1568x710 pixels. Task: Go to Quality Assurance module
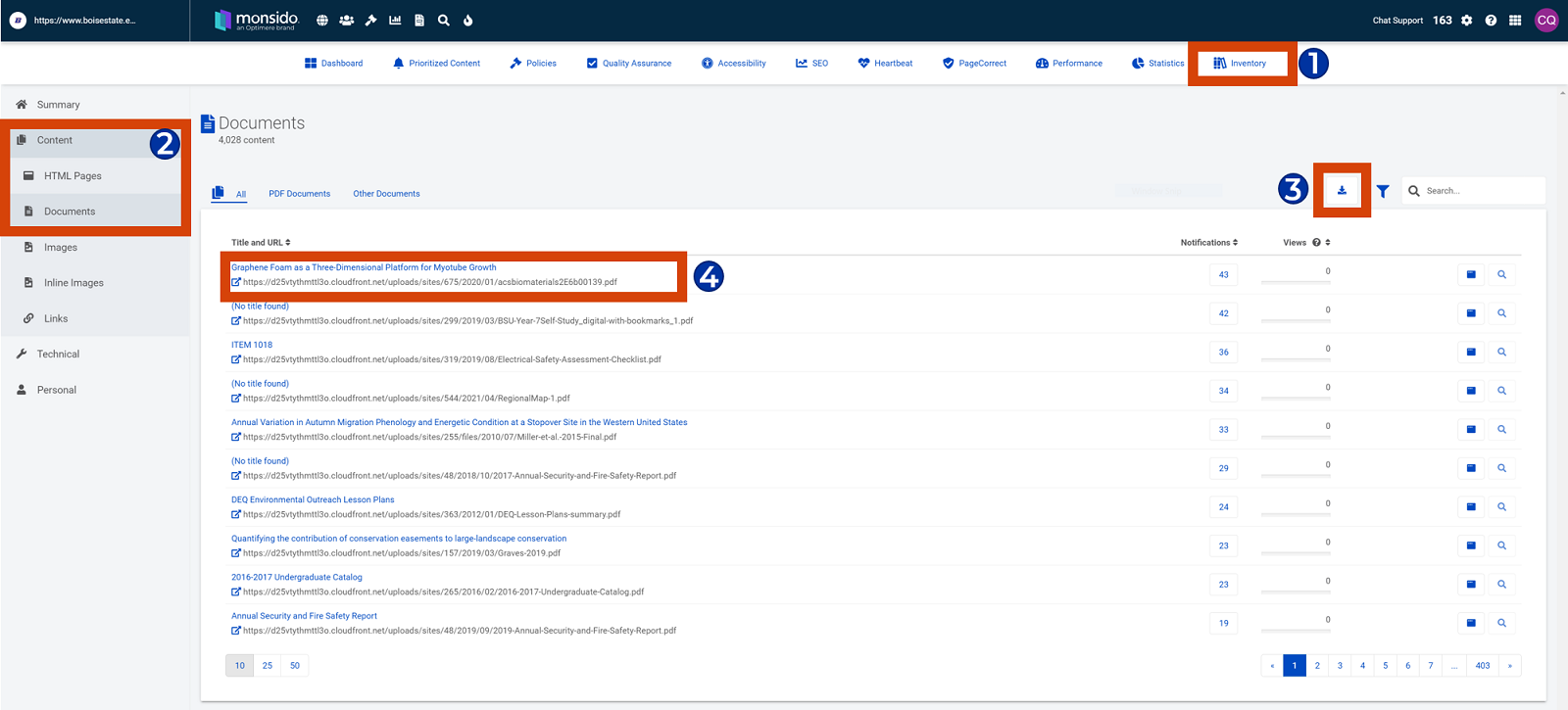coord(629,64)
